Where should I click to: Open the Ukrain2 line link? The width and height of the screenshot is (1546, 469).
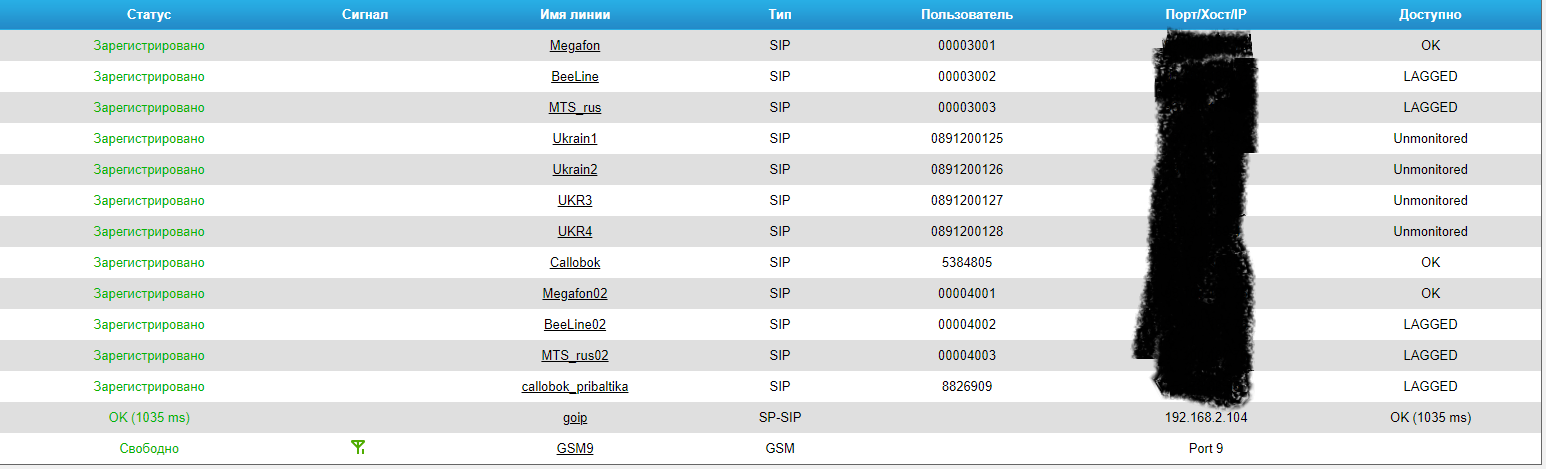point(575,169)
